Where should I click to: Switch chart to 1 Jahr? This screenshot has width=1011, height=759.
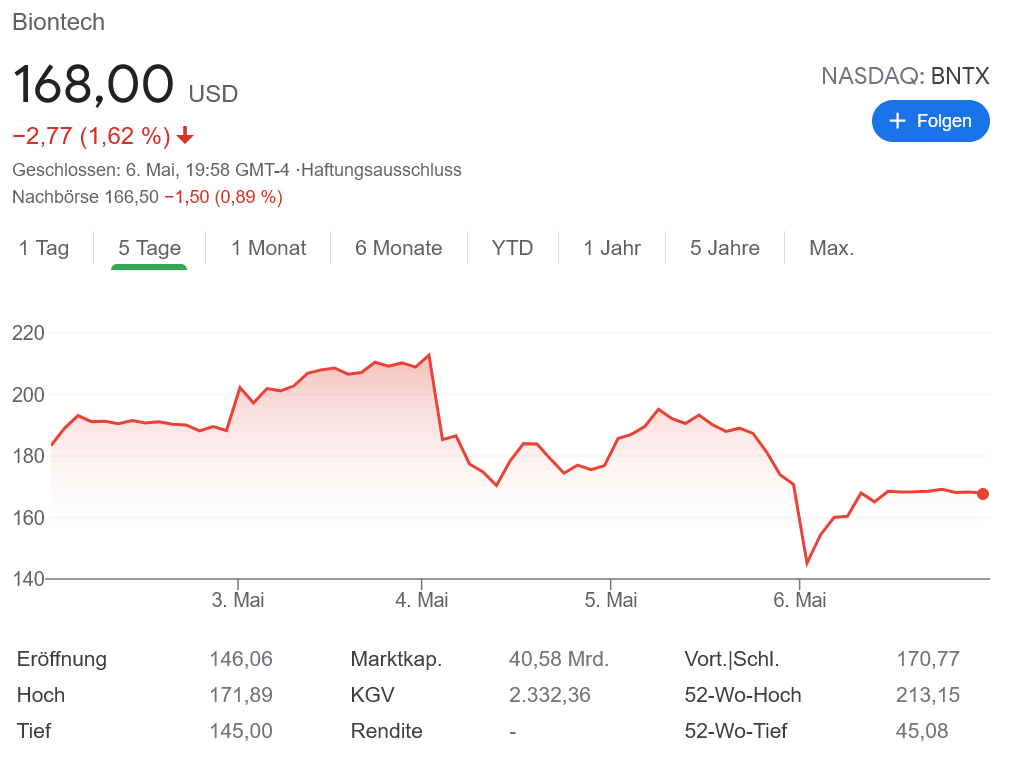point(612,248)
